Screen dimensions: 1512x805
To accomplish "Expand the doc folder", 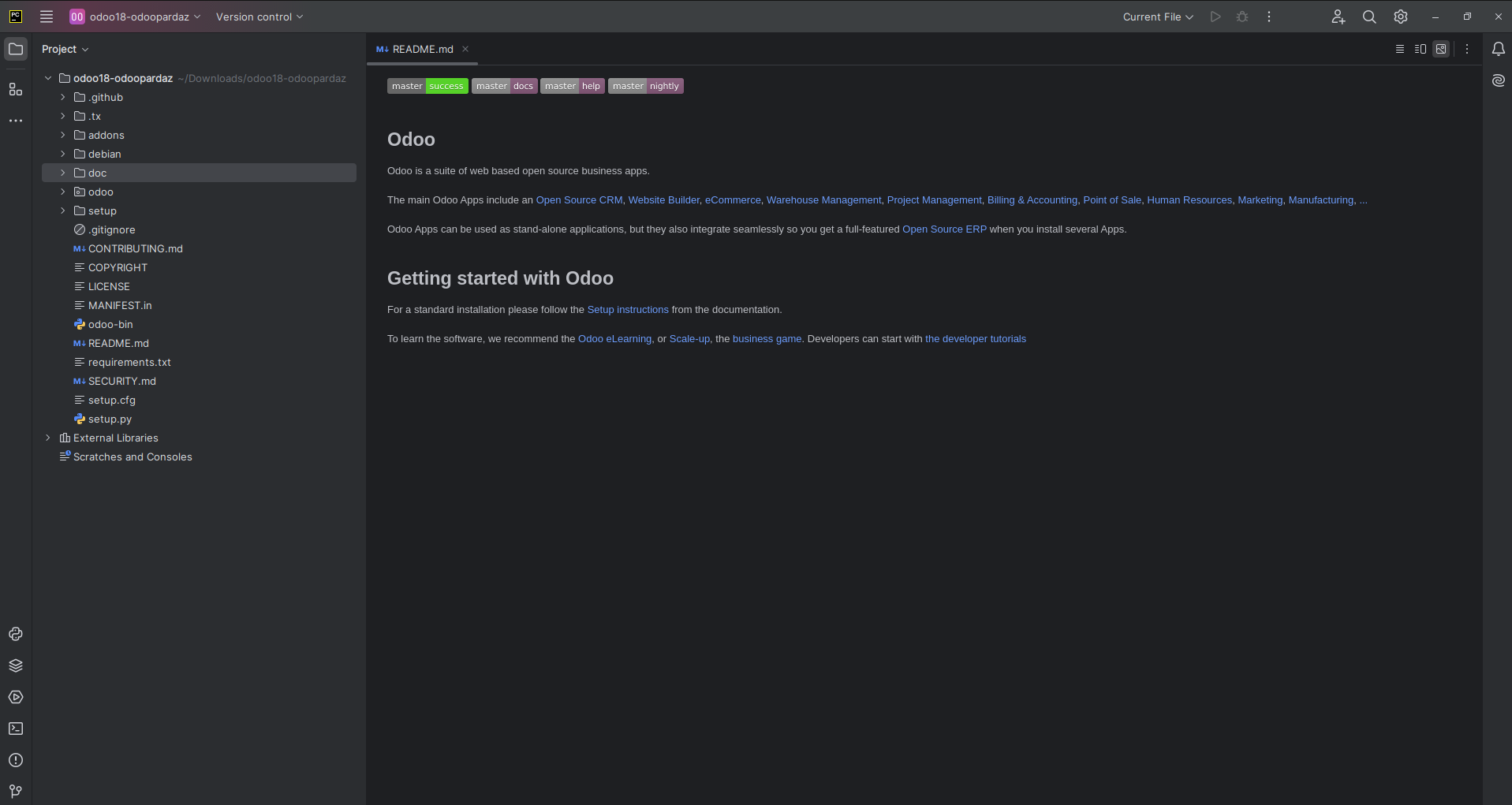I will [63, 173].
